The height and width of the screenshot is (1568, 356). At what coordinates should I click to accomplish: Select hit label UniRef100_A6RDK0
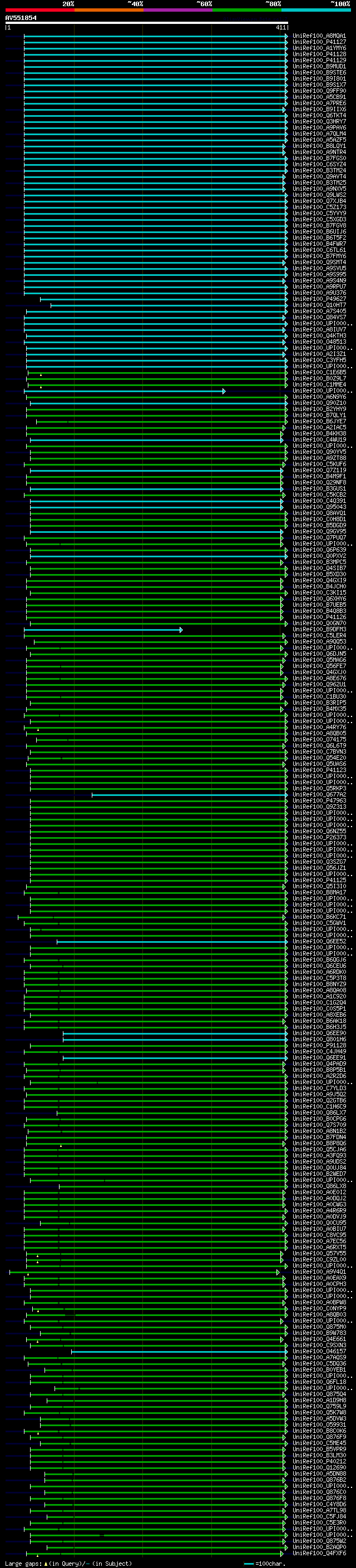tap(319, 972)
